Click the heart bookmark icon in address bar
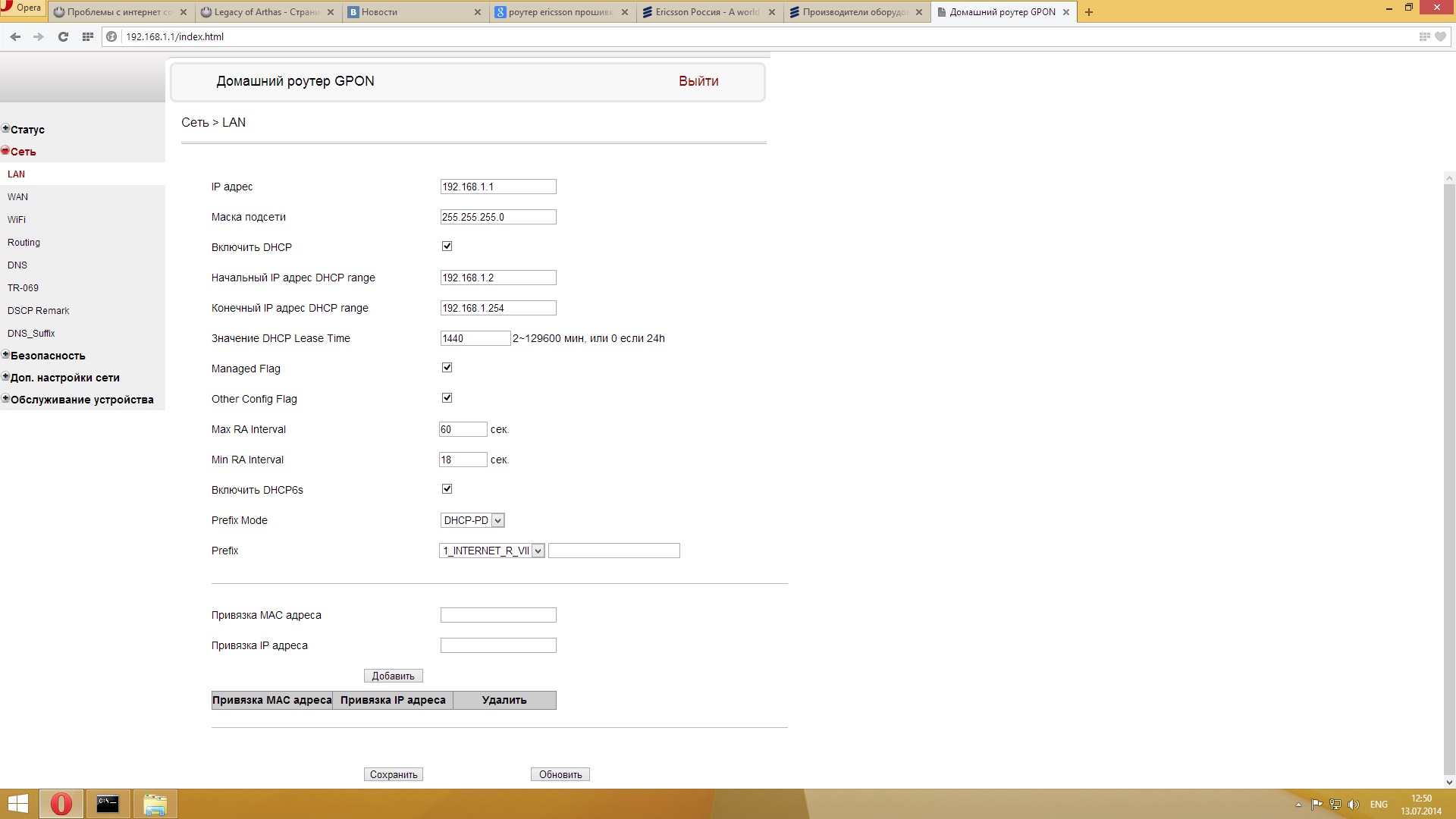The height and width of the screenshot is (819, 1456). (x=1440, y=36)
